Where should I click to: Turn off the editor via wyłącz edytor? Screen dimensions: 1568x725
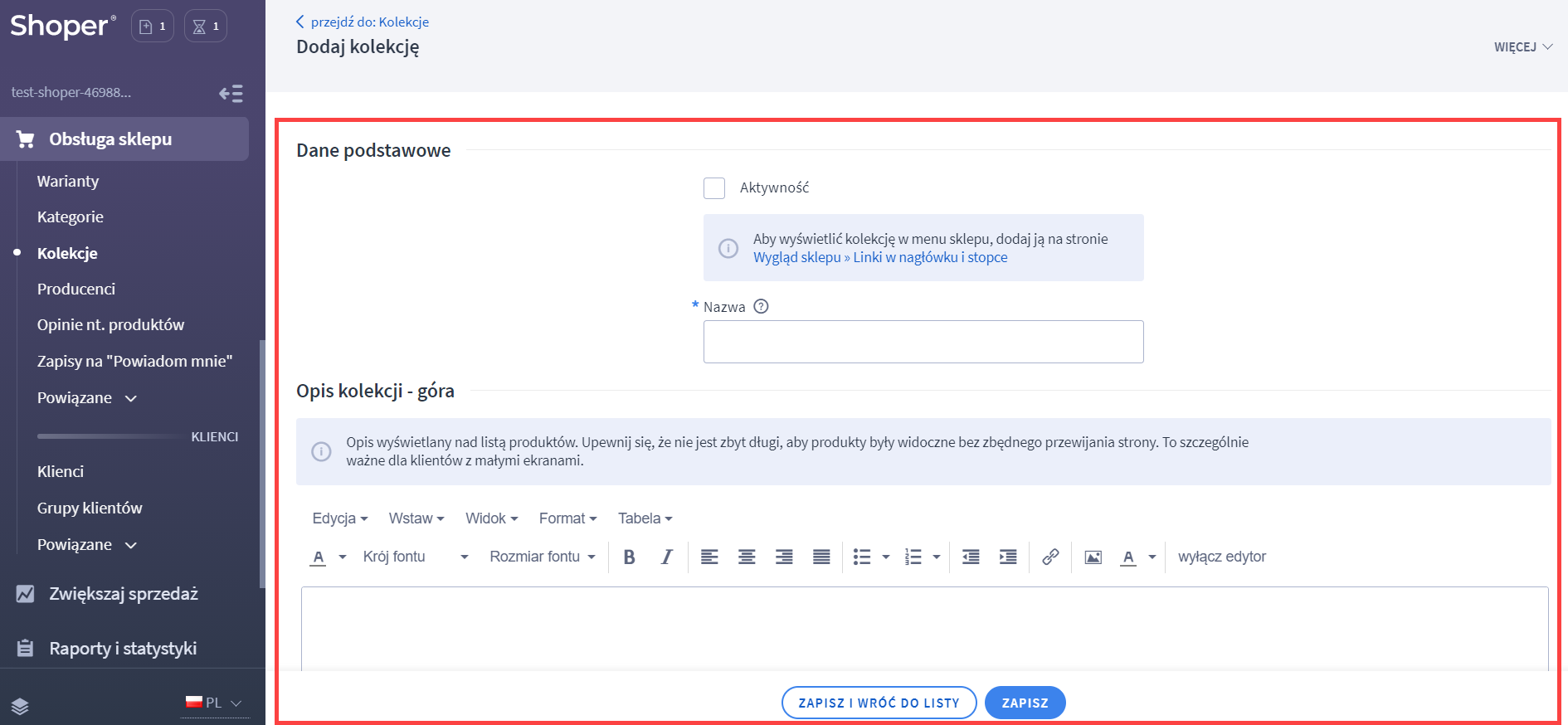[x=1221, y=557]
